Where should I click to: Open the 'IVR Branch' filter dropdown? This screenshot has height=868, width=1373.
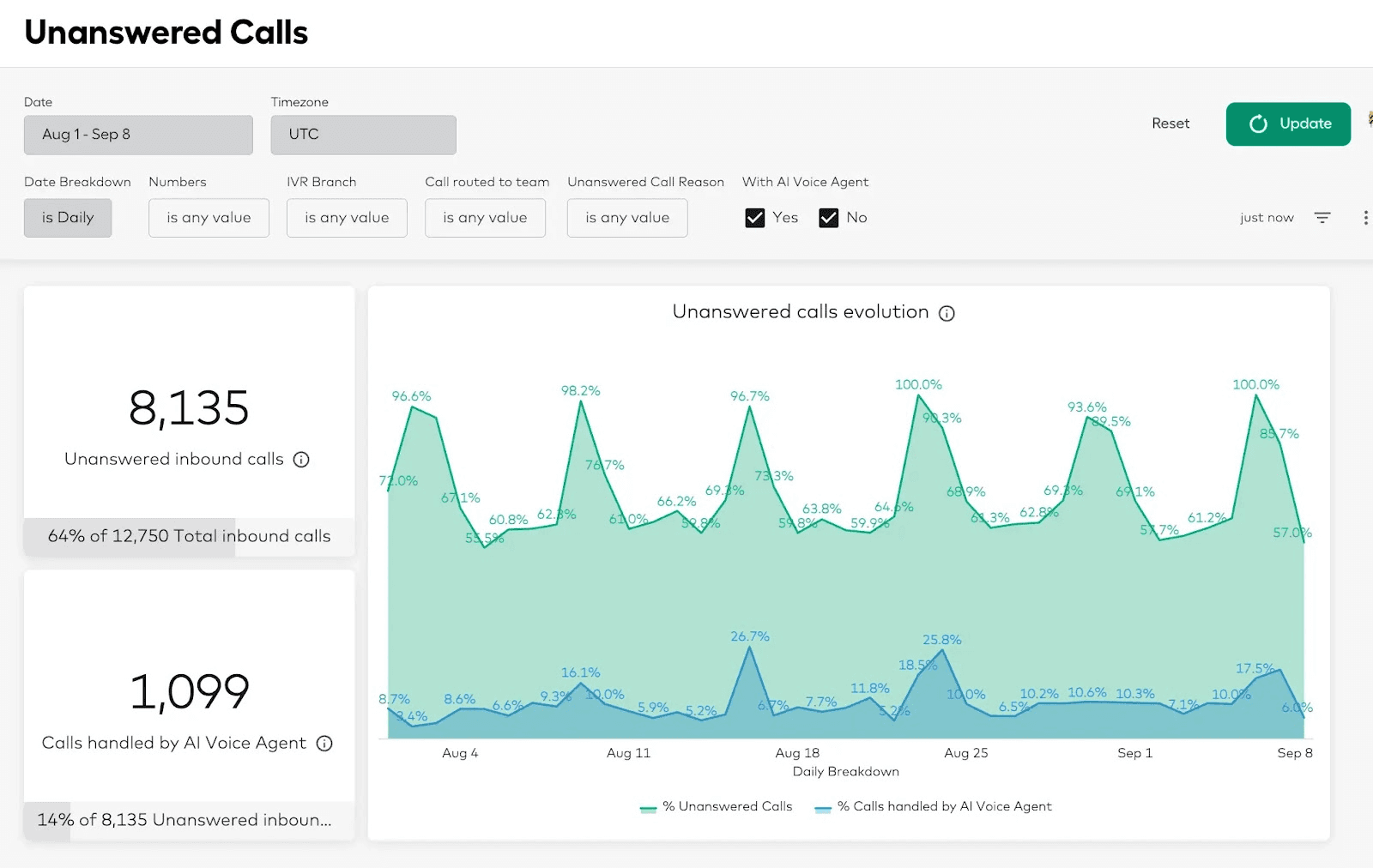click(x=347, y=218)
